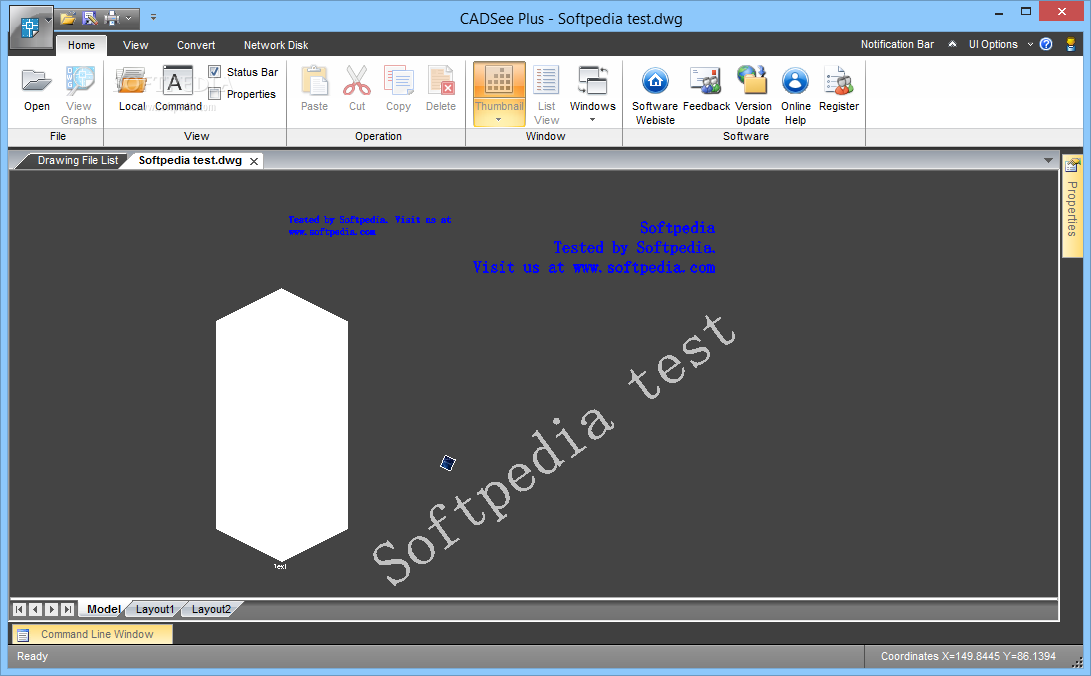Click the user figure icon at top right

click(1071, 44)
